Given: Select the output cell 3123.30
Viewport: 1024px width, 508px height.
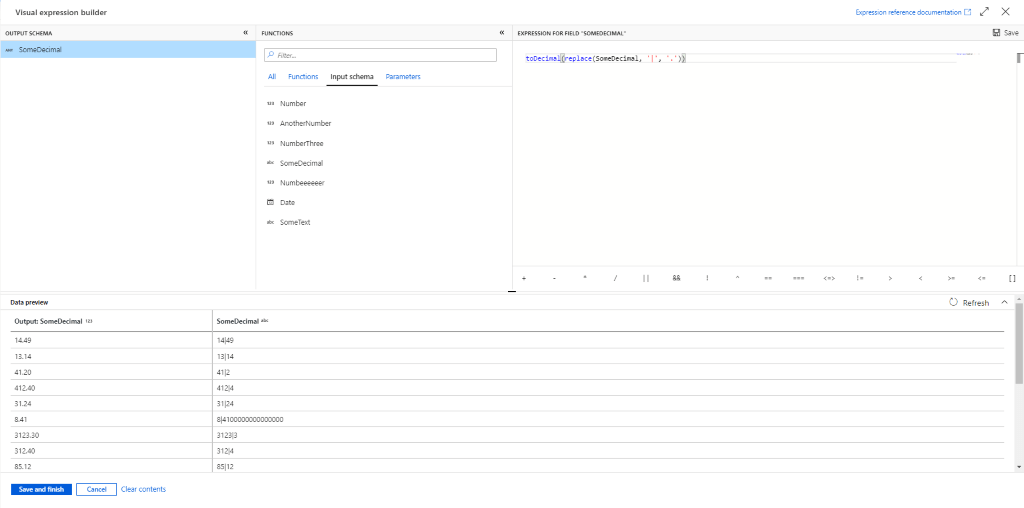Looking at the screenshot, I should [112, 436].
